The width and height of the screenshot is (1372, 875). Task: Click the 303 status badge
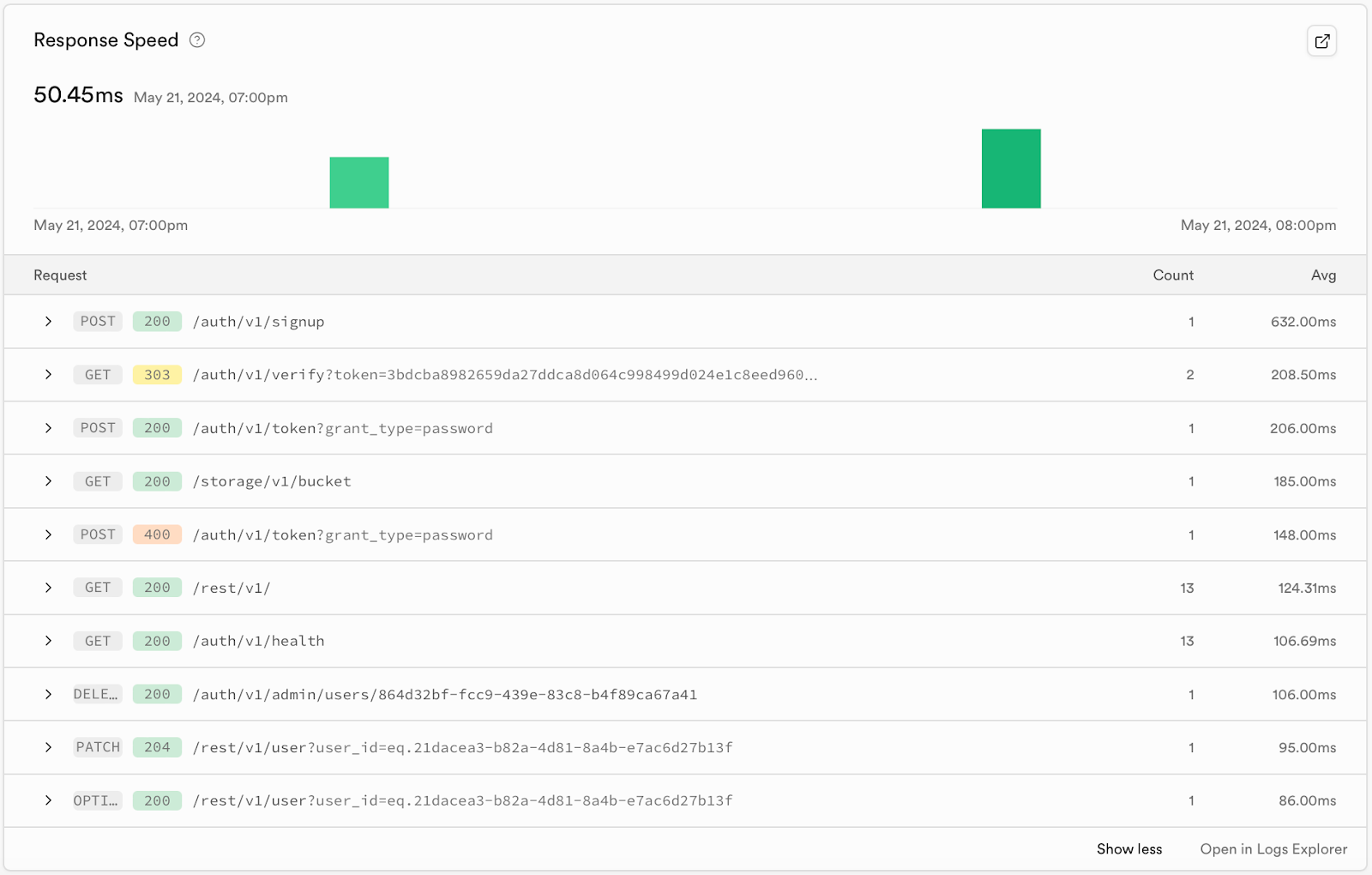[157, 375]
